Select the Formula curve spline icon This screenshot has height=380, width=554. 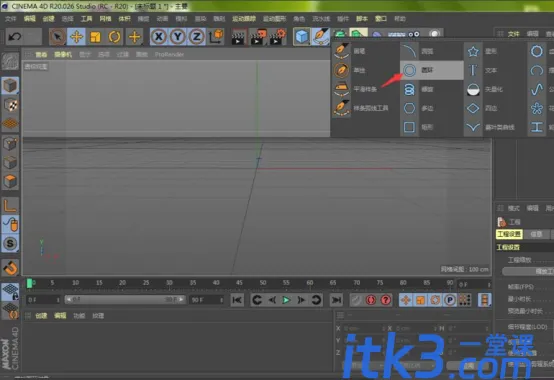click(537, 89)
